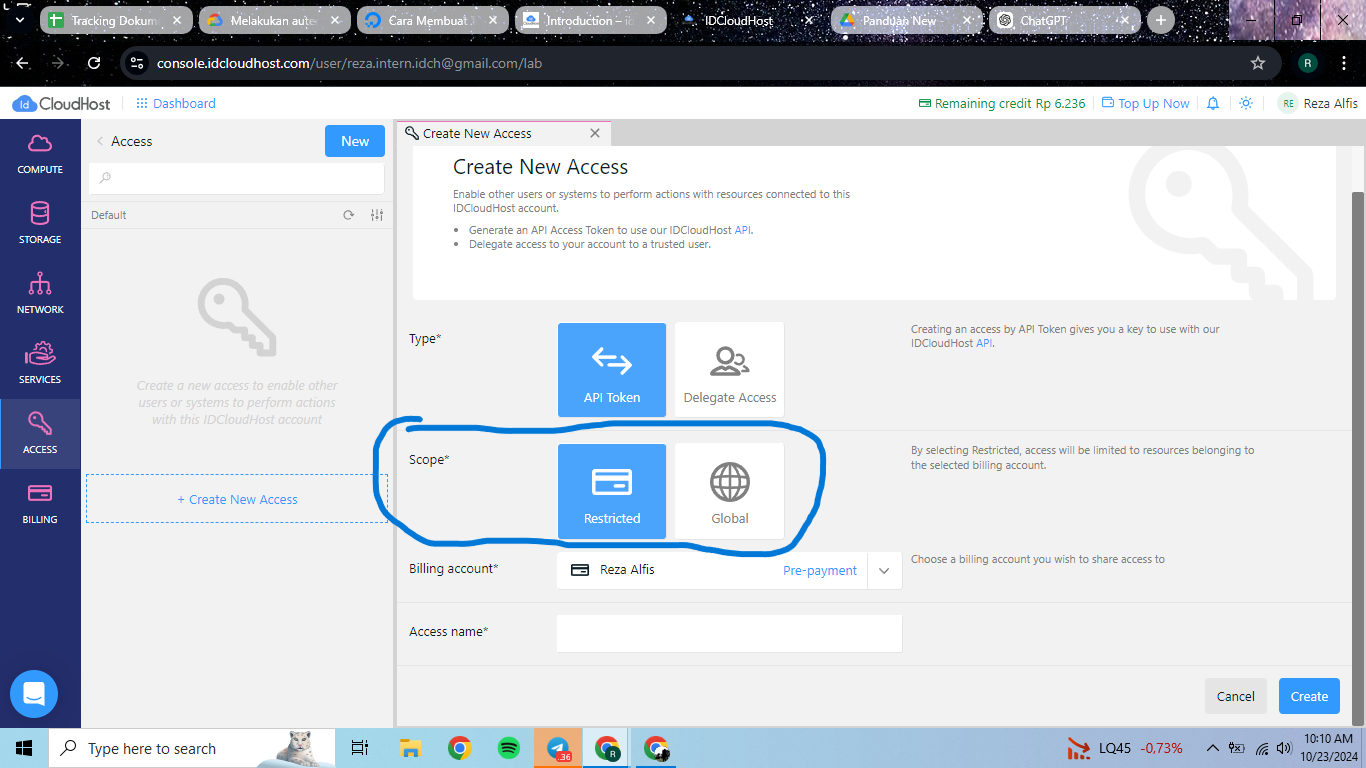The width and height of the screenshot is (1366, 768).
Task: Open the Billing section in sidebar
Action: 40,504
